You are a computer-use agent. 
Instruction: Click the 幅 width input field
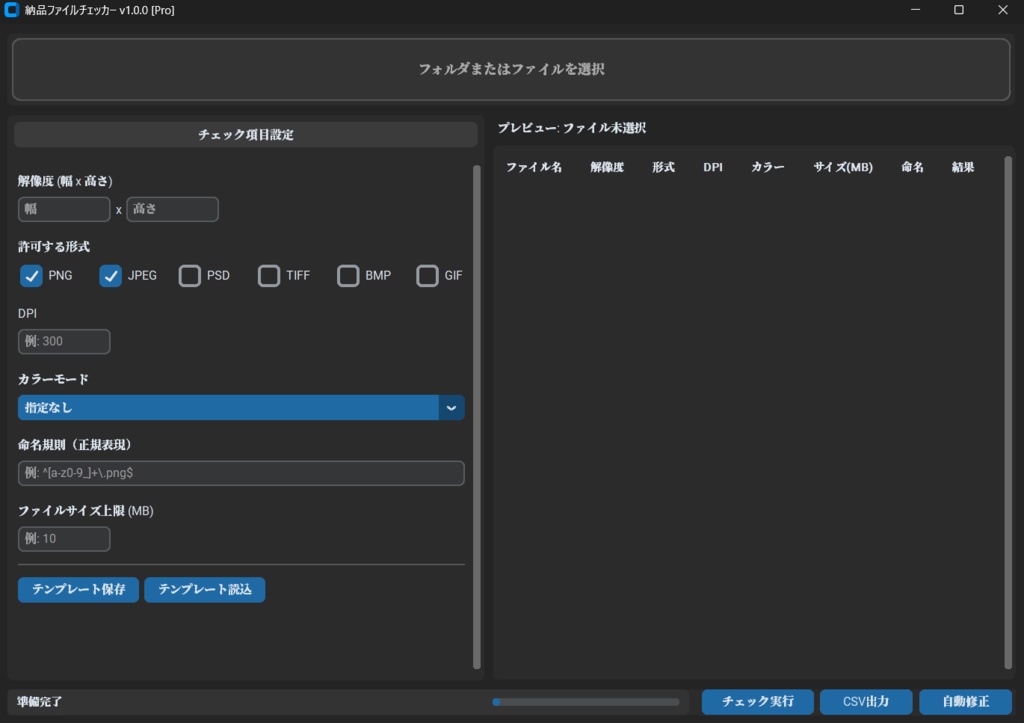[x=64, y=209]
